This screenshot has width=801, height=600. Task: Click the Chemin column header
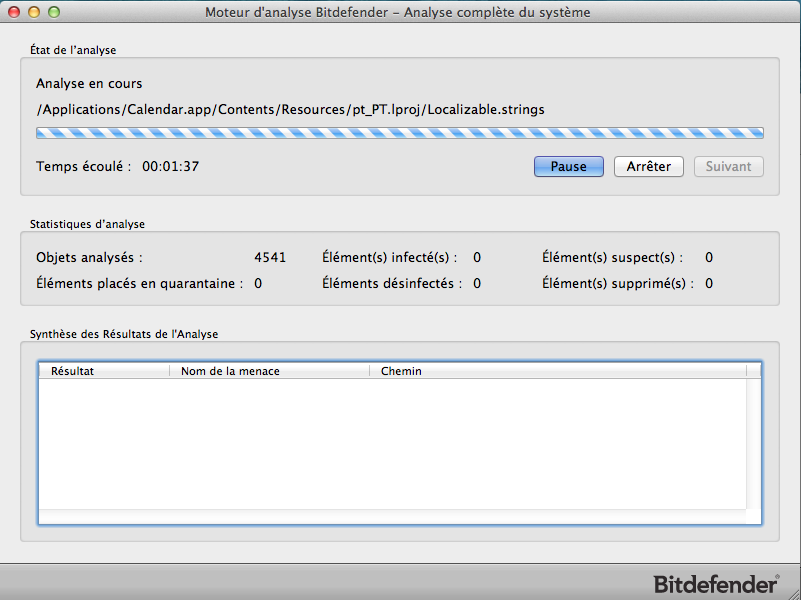tap(558, 371)
